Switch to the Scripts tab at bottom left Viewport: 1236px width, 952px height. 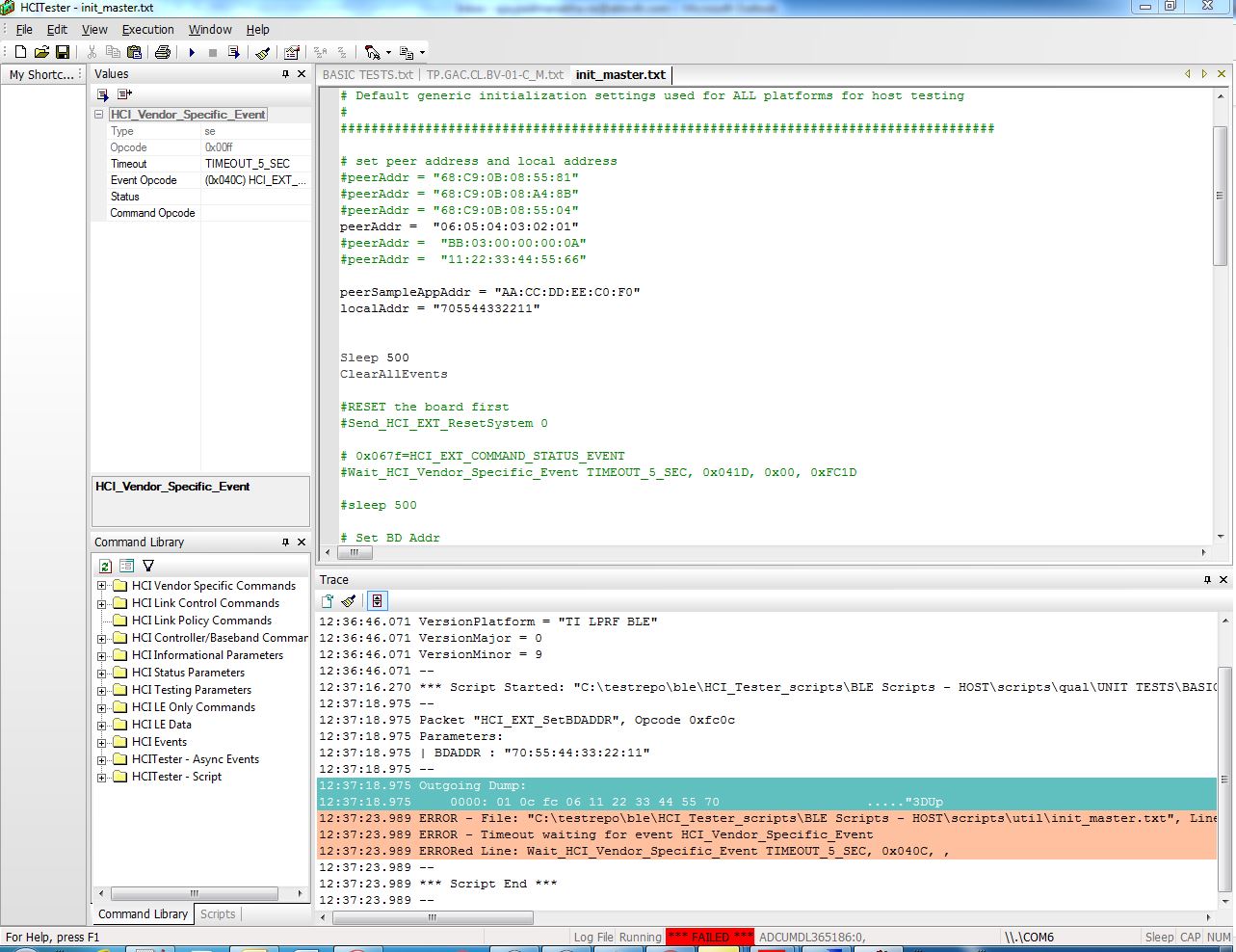[x=218, y=914]
